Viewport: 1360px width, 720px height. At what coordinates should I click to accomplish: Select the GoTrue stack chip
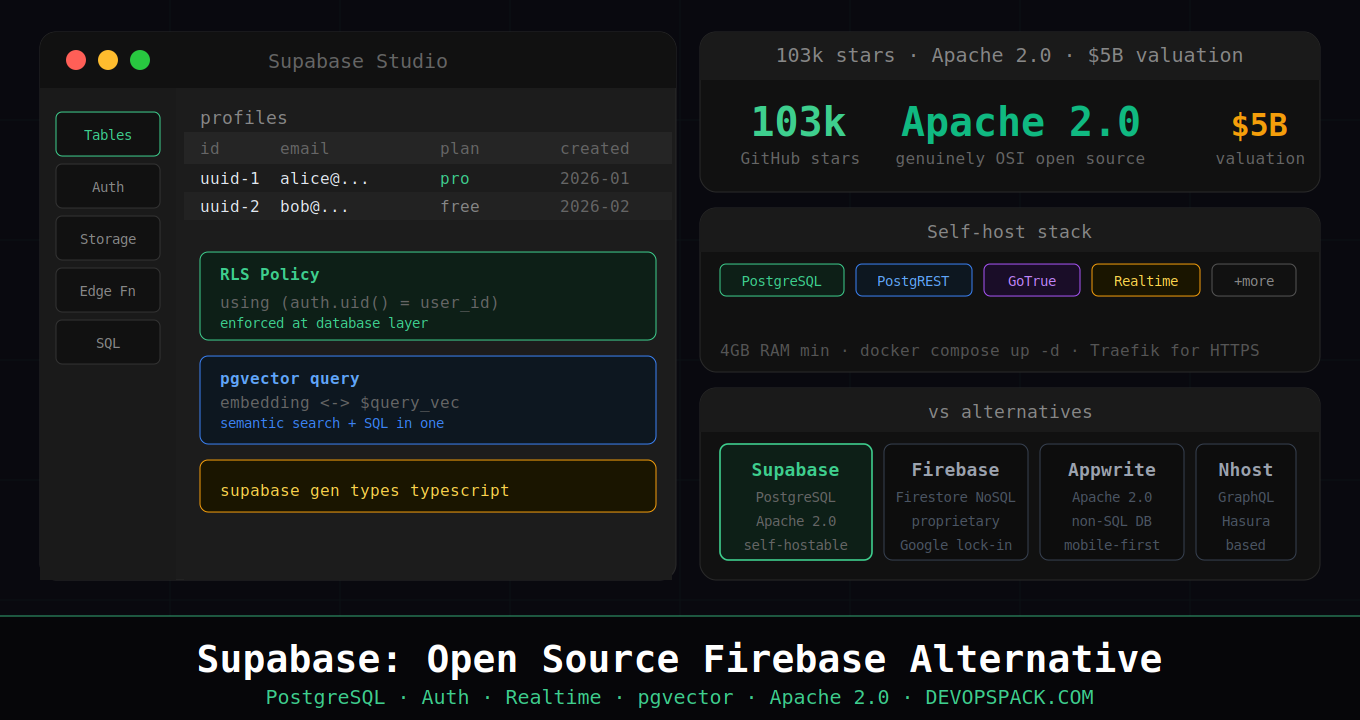[x=1032, y=280]
